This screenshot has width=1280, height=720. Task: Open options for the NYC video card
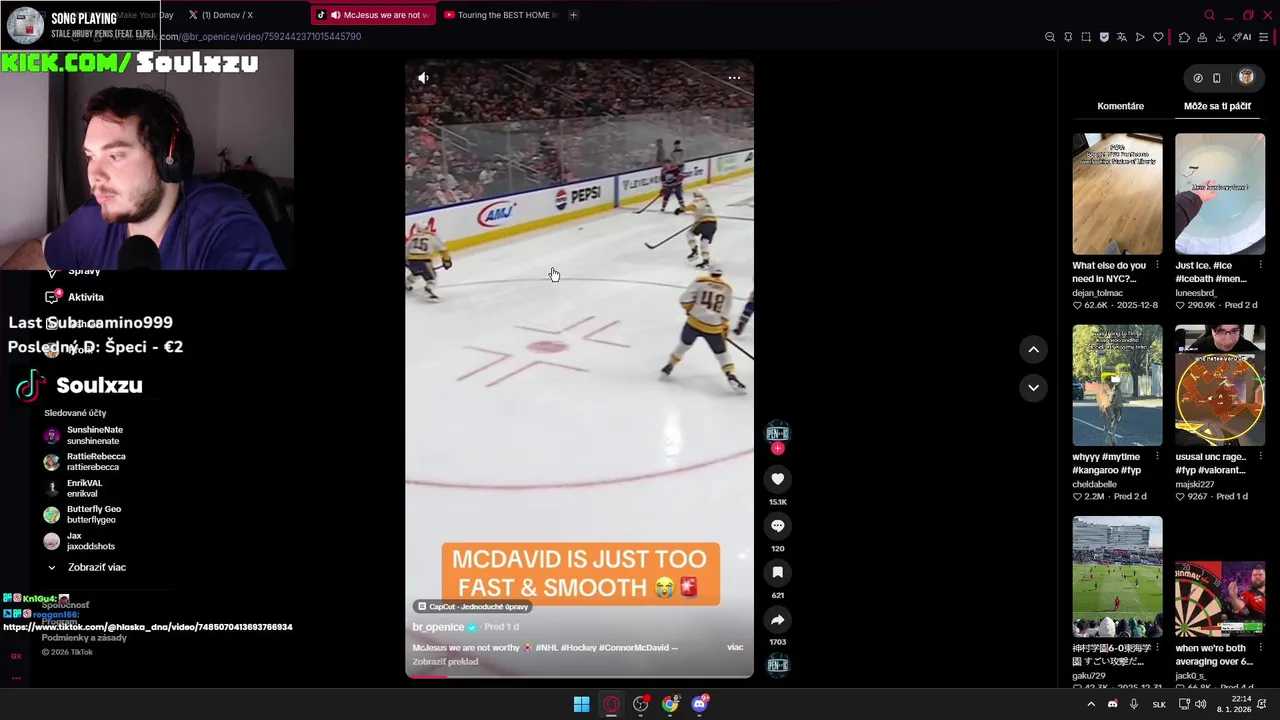[1157, 266]
